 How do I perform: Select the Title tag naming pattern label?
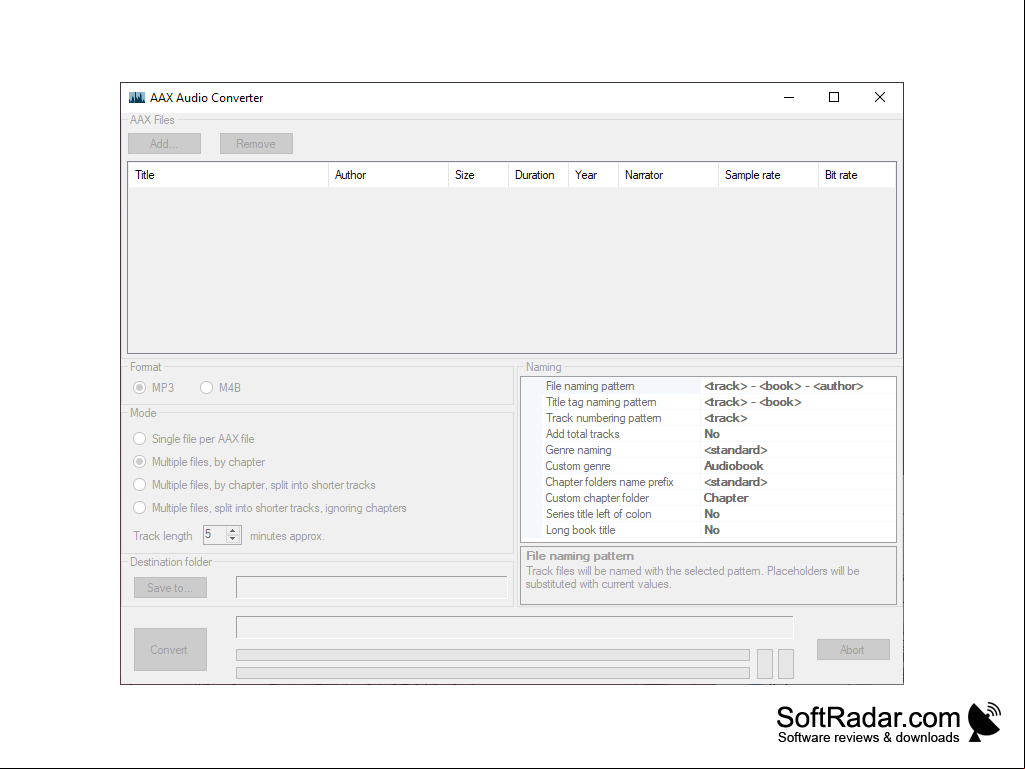coord(601,402)
